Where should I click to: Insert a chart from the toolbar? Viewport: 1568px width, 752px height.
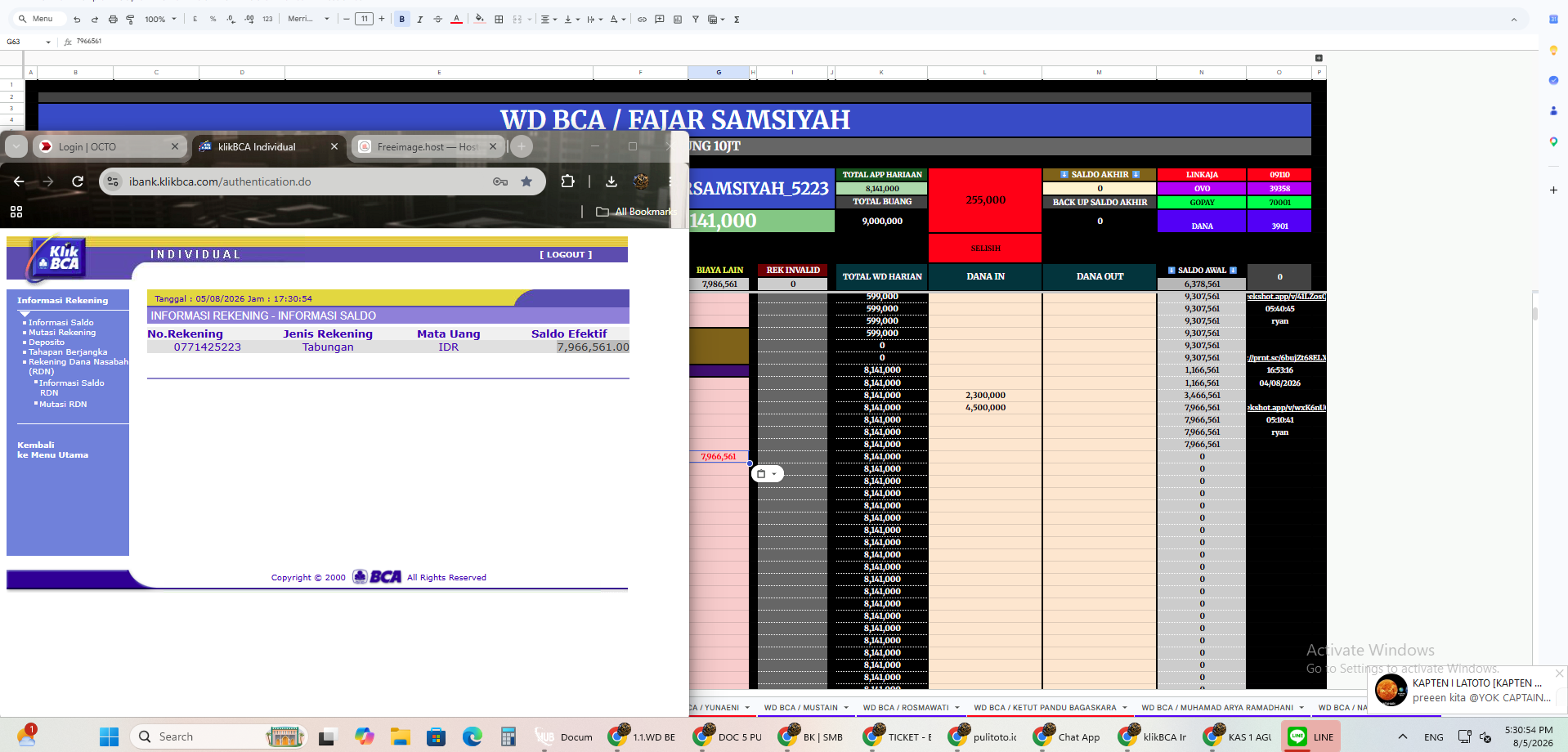(678, 19)
